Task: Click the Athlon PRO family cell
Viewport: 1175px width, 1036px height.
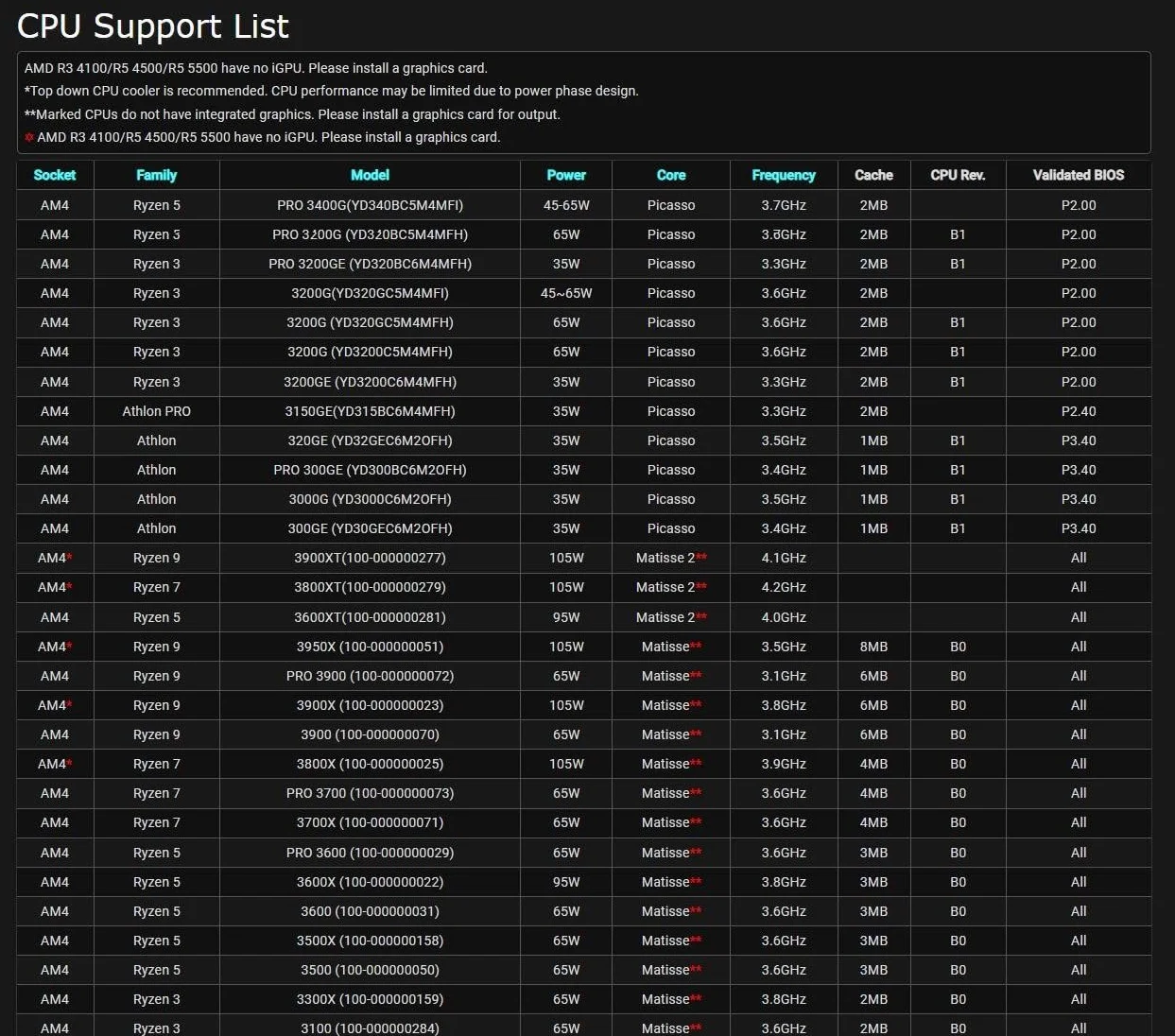Action: coord(156,411)
